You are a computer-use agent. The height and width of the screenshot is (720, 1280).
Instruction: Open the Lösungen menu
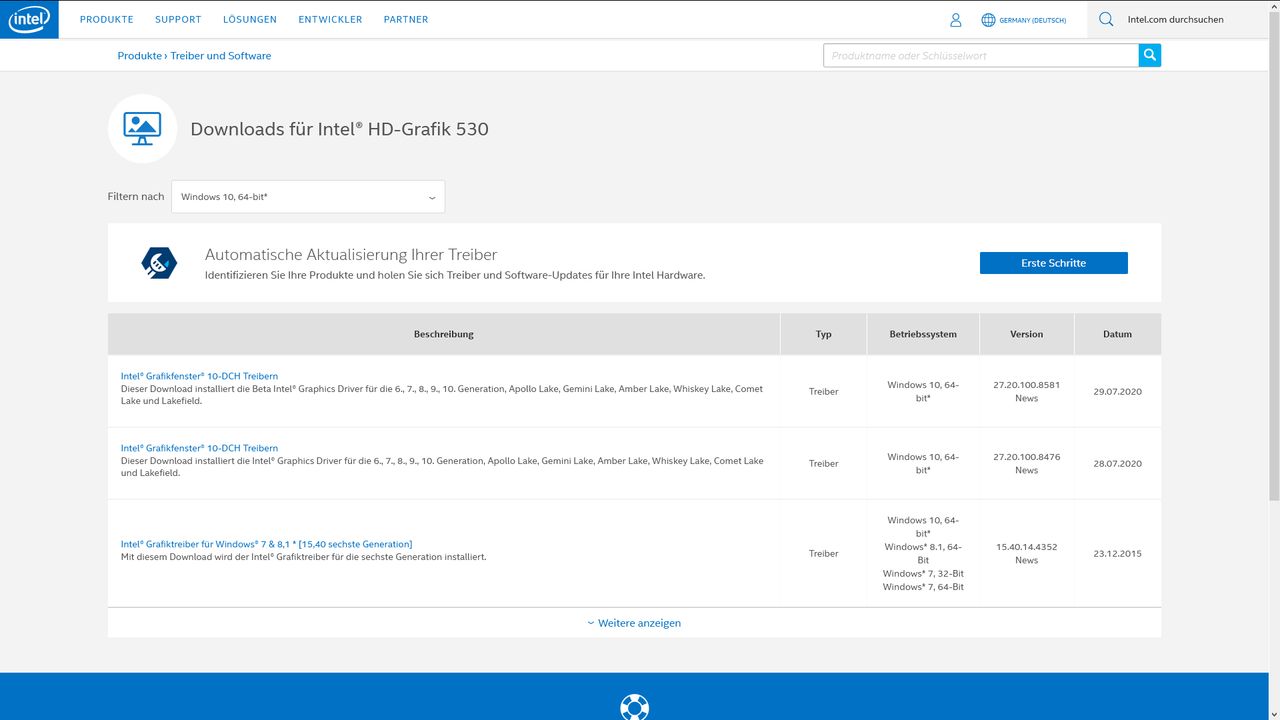(x=250, y=20)
